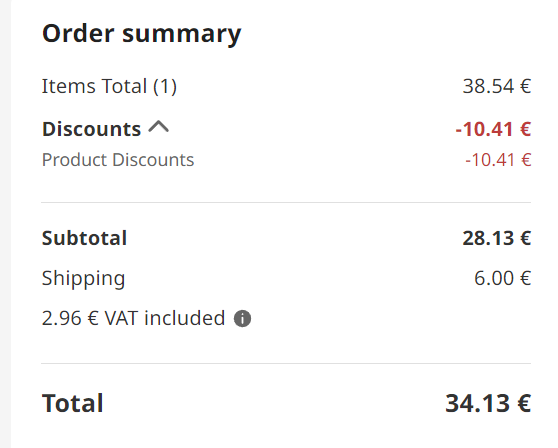Viewport: 558px width, 448px height.
Task: Click the bold red -10.41 € amount
Action: 493,129
